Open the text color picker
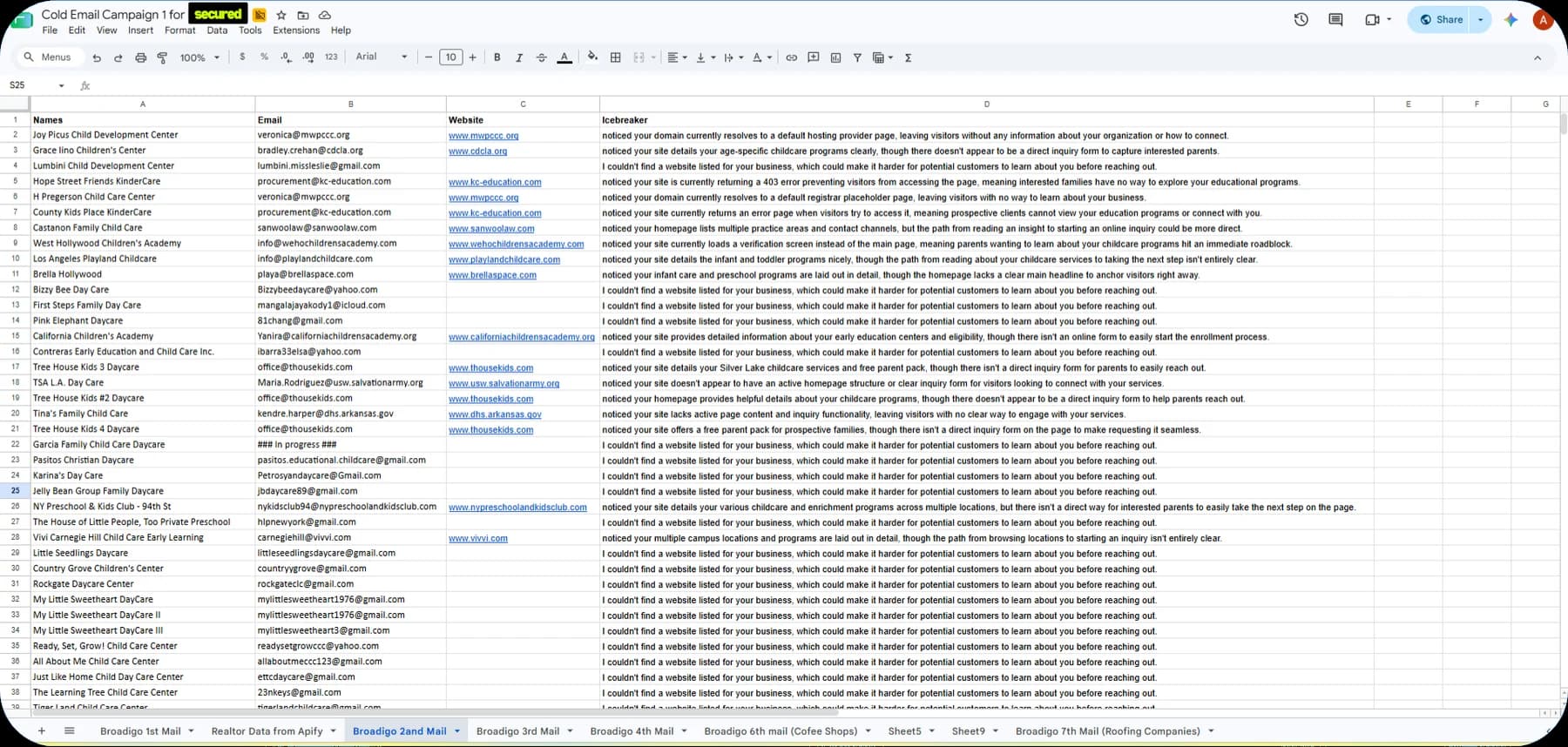This screenshot has height=747, width=1568. pyautogui.click(x=564, y=57)
